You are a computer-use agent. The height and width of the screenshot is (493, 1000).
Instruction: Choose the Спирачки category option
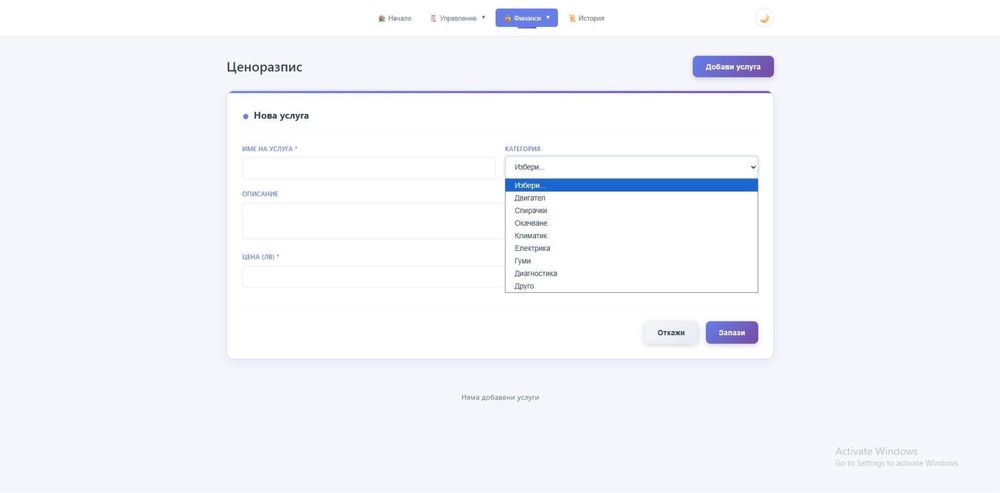point(531,211)
